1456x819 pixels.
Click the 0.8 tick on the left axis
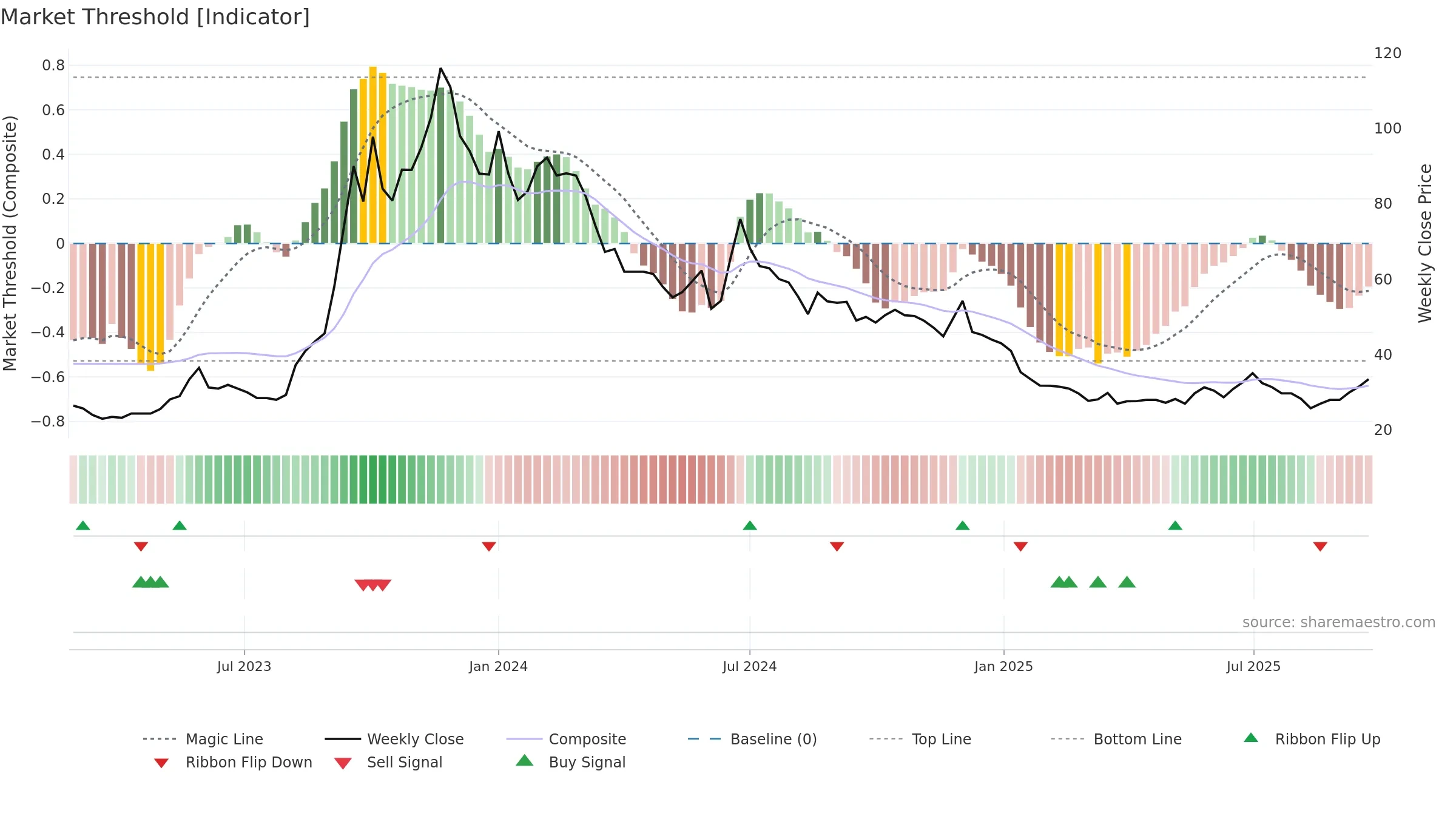pyautogui.click(x=53, y=66)
